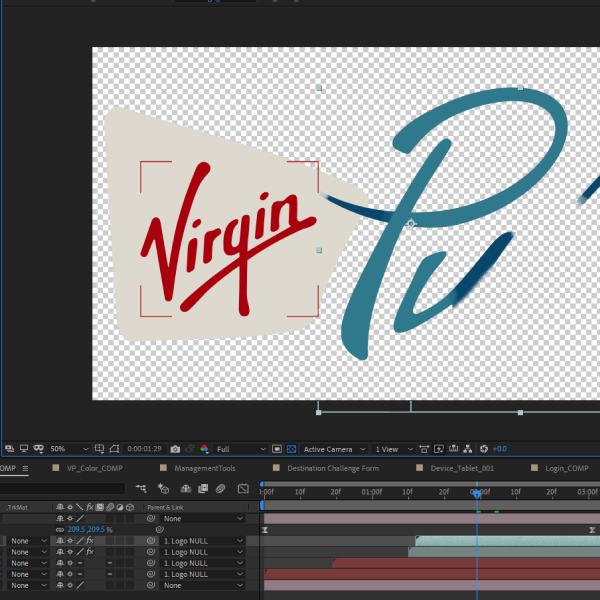Click the Quality column header icon
Image resolution: width=600 pixels, height=600 pixels.
(x=80, y=507)
